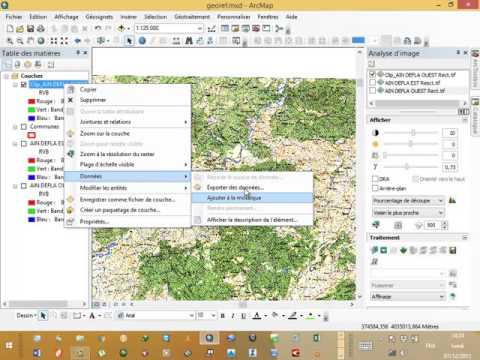
Task: Click the Open file icon
Action: click(20, 29)
